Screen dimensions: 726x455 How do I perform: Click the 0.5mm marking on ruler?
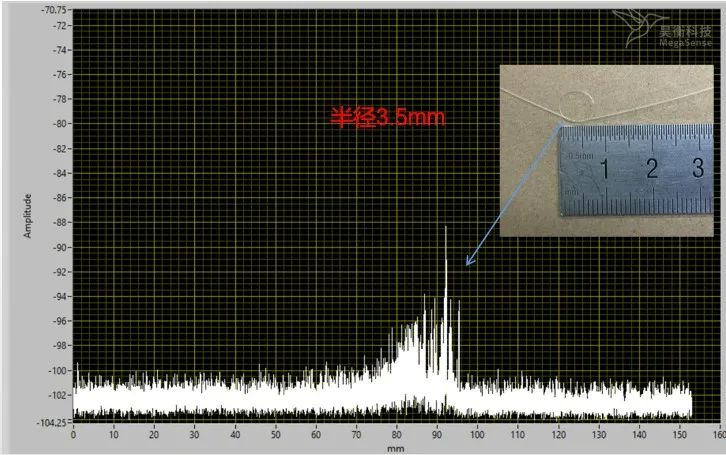[579, 157]
